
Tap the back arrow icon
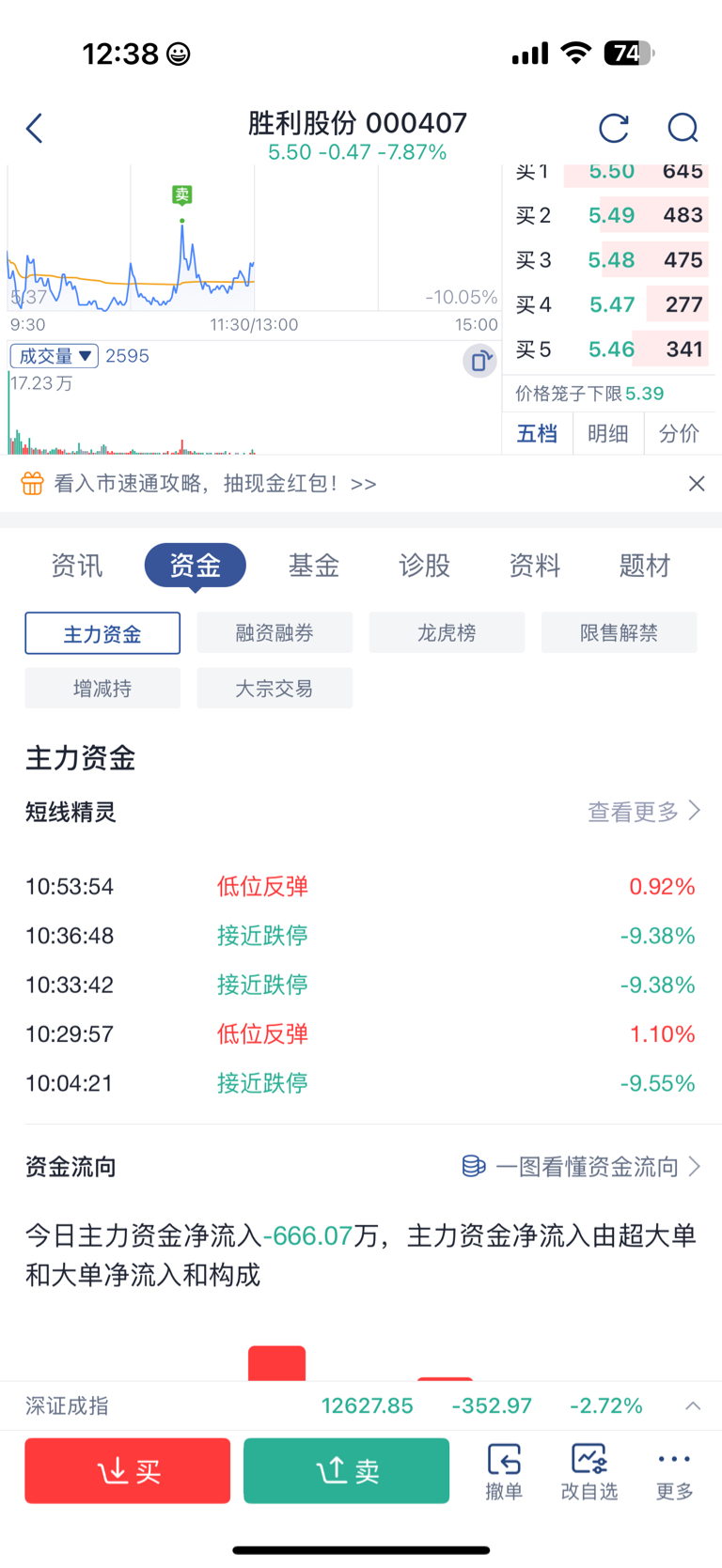[x=35, y=128]
